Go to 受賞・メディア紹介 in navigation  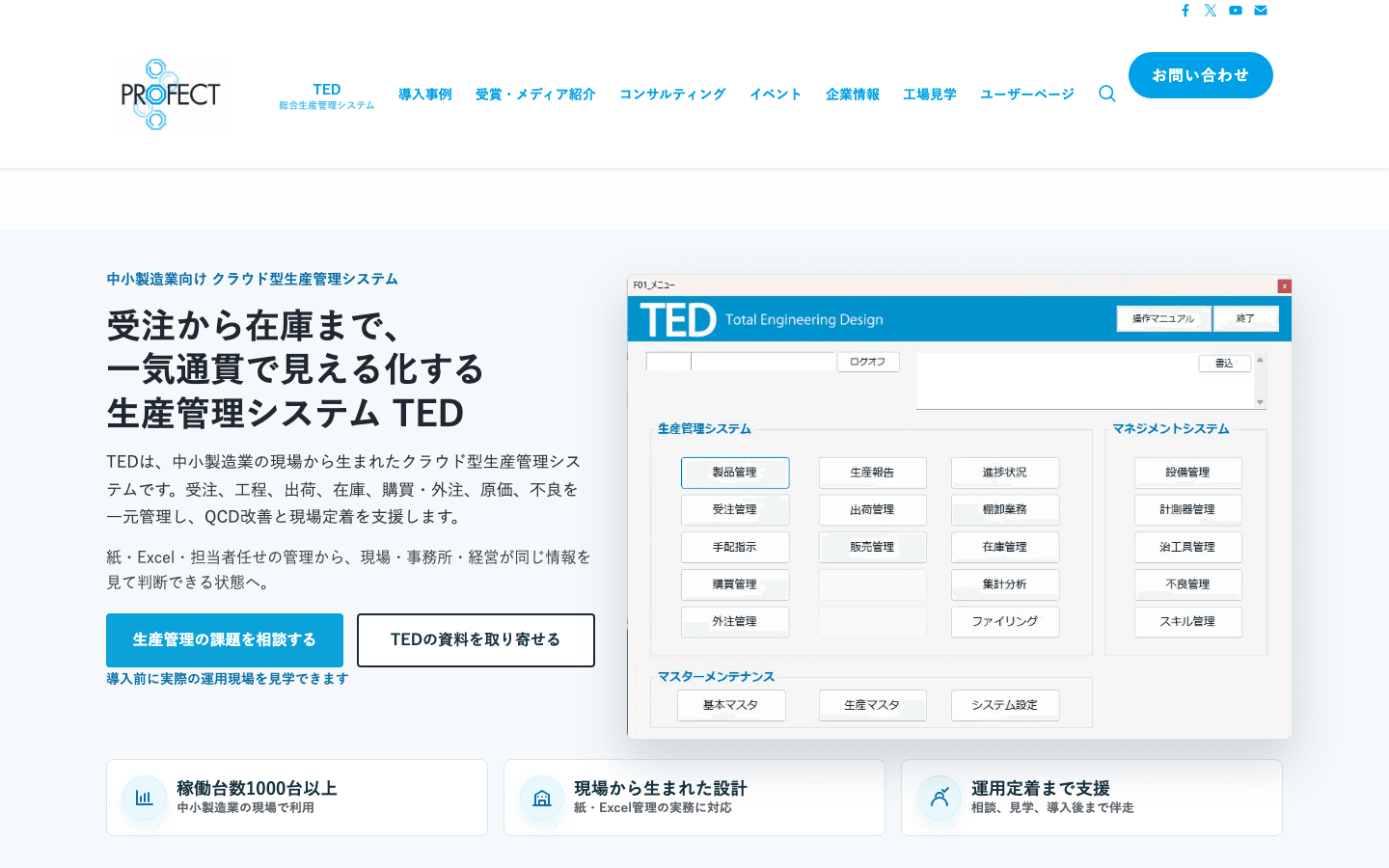click(x=535, y=95)
